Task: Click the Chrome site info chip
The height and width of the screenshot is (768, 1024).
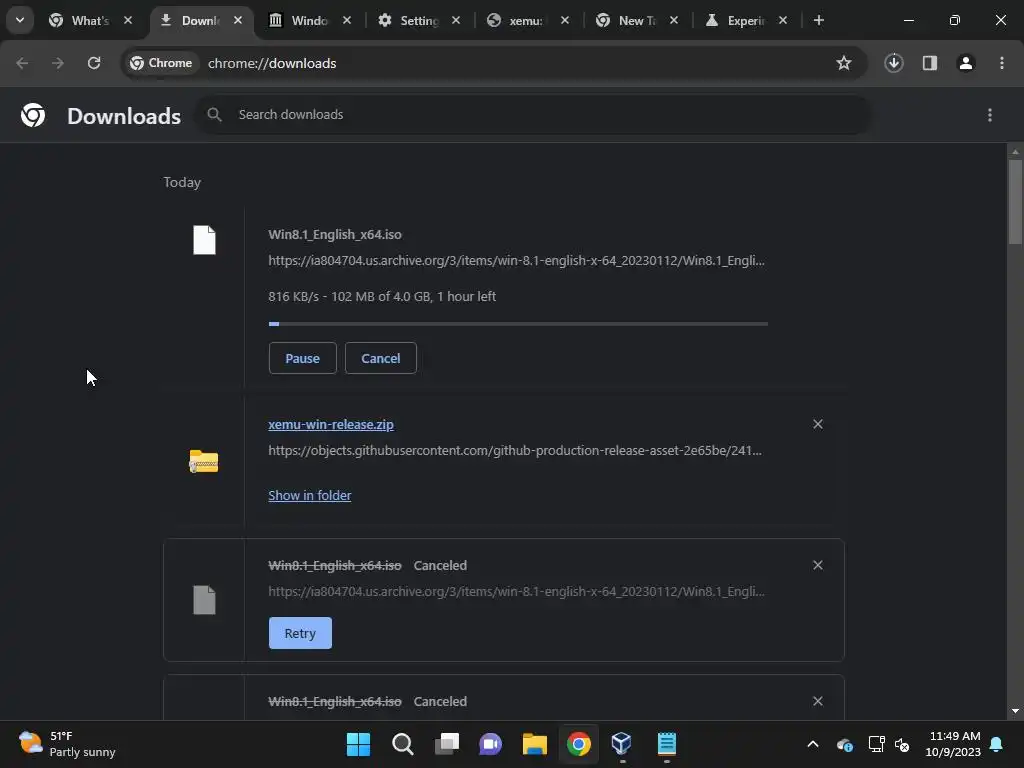Action: click(161, 63)
